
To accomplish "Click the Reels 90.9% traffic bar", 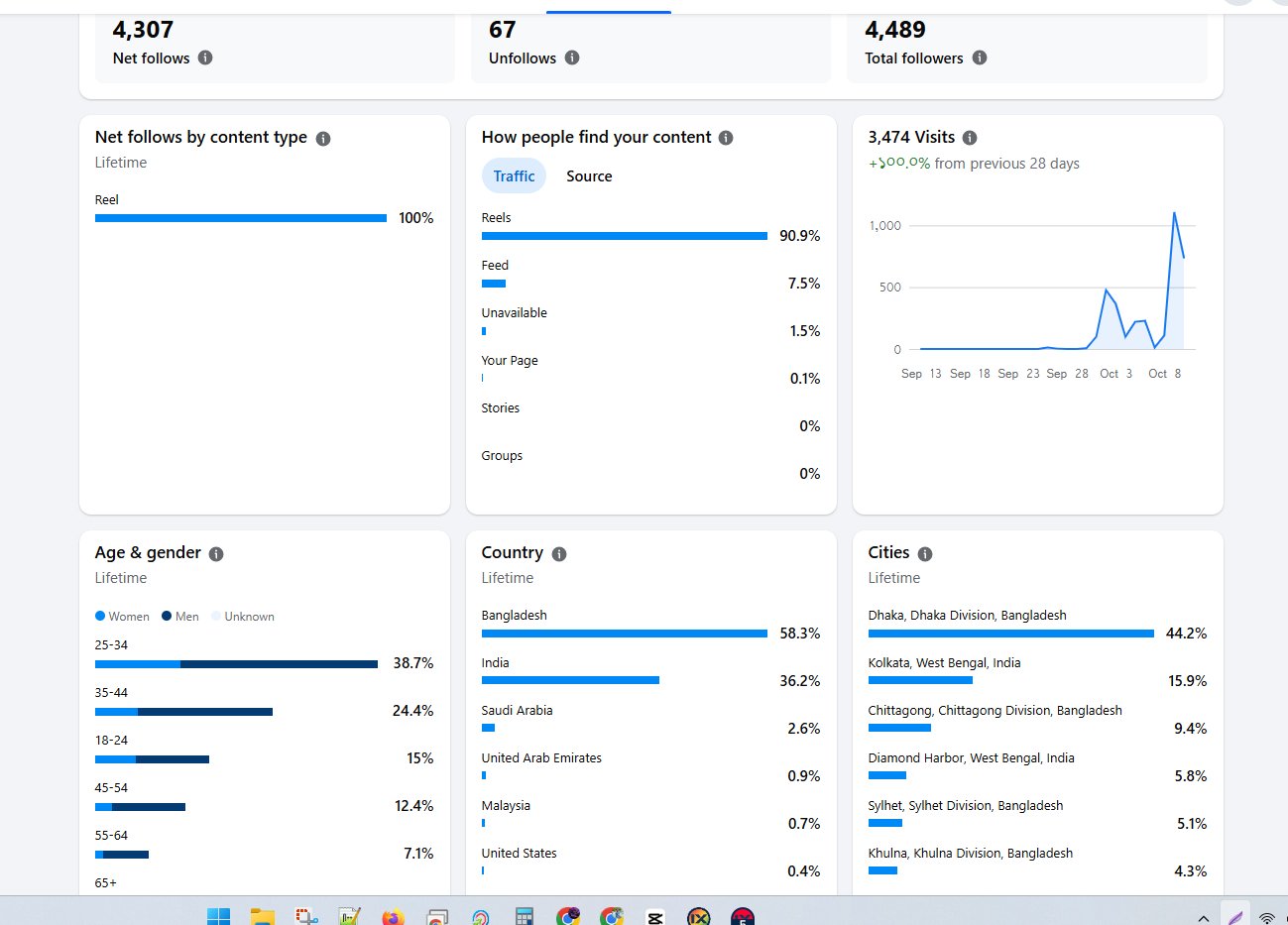I will pyautogui.click(x=625, y=236).
